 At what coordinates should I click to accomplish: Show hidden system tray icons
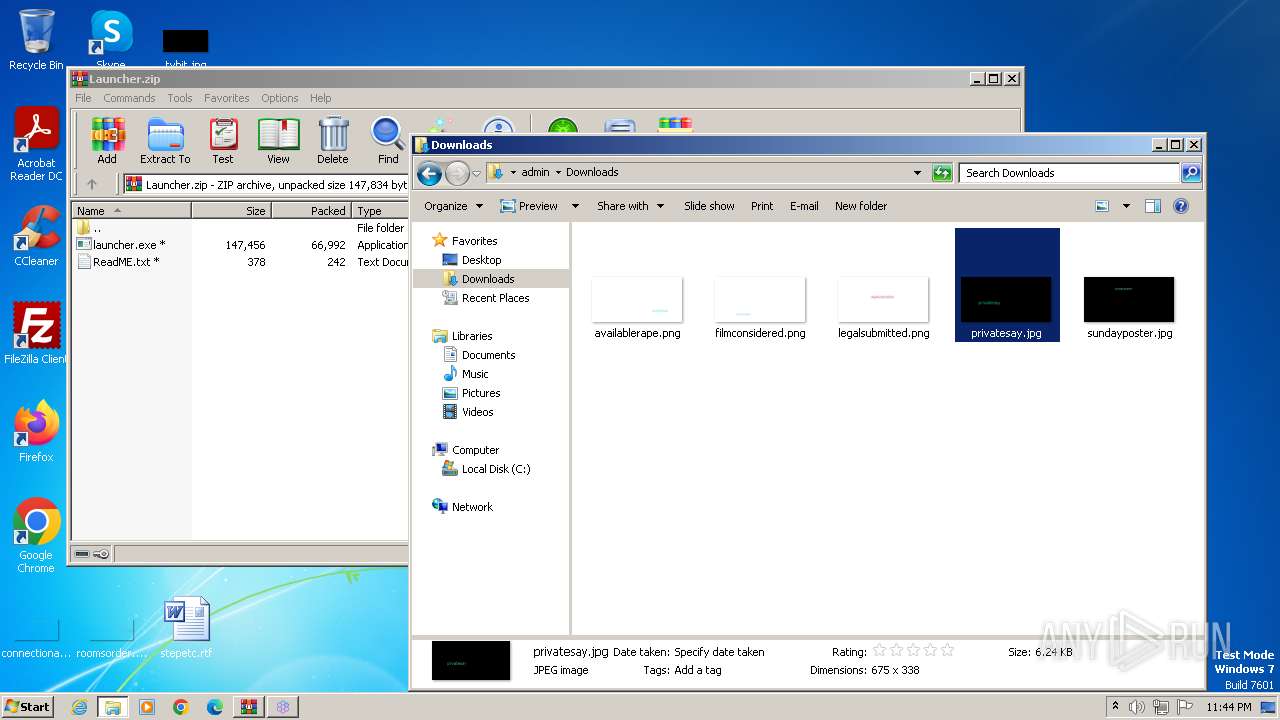click(x=1115, y=707)
